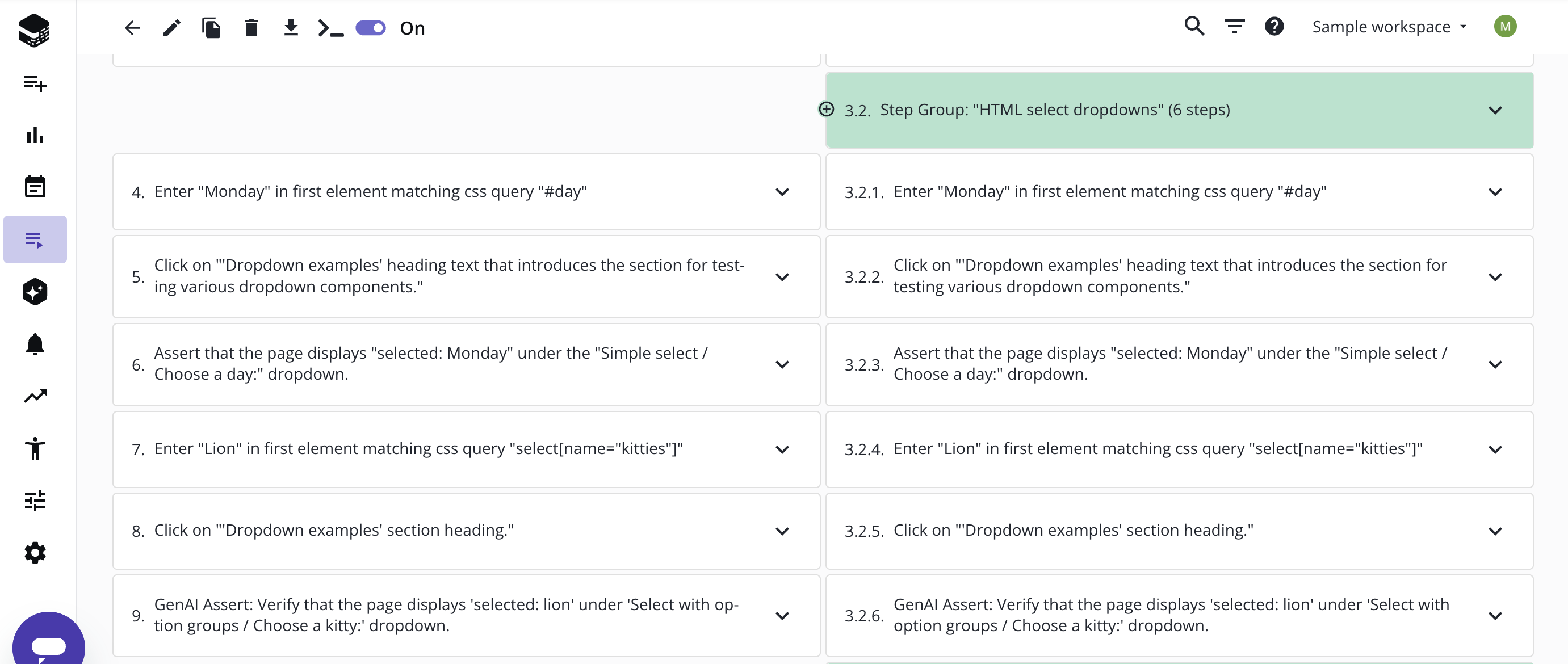Viewport: 1568px width, 664px height.
Task: Delete the test with trash icon
Action: pyautogui.click(x=251, y=28)
